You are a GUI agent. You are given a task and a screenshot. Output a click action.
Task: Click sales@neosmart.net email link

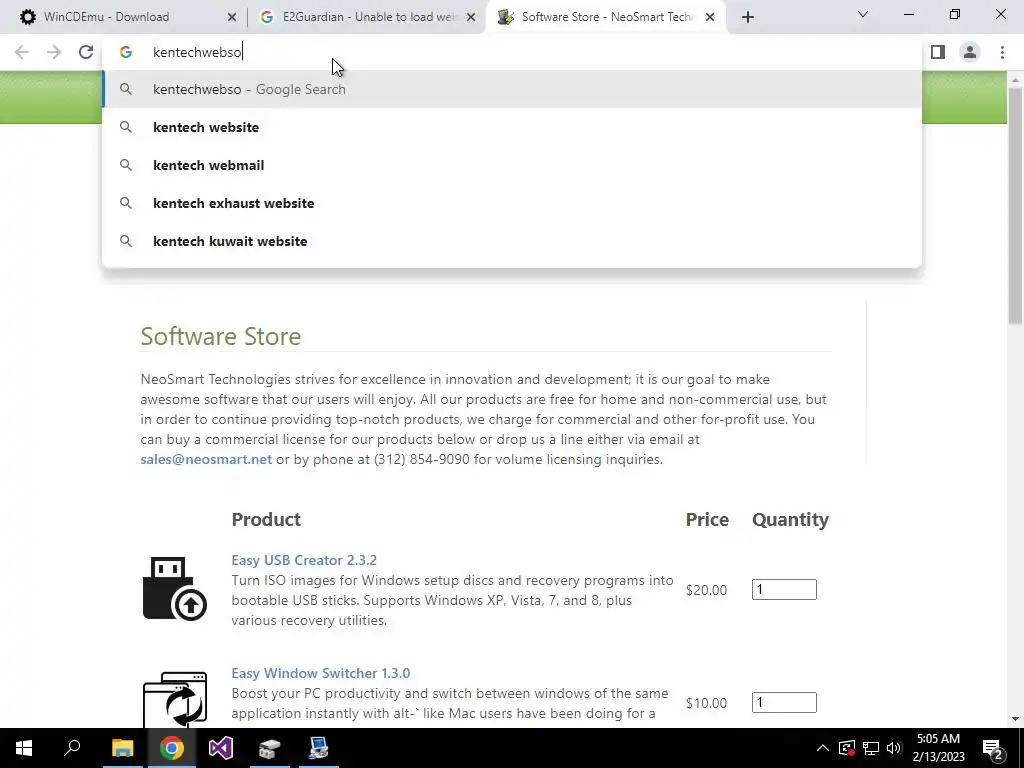coord(206,459)
